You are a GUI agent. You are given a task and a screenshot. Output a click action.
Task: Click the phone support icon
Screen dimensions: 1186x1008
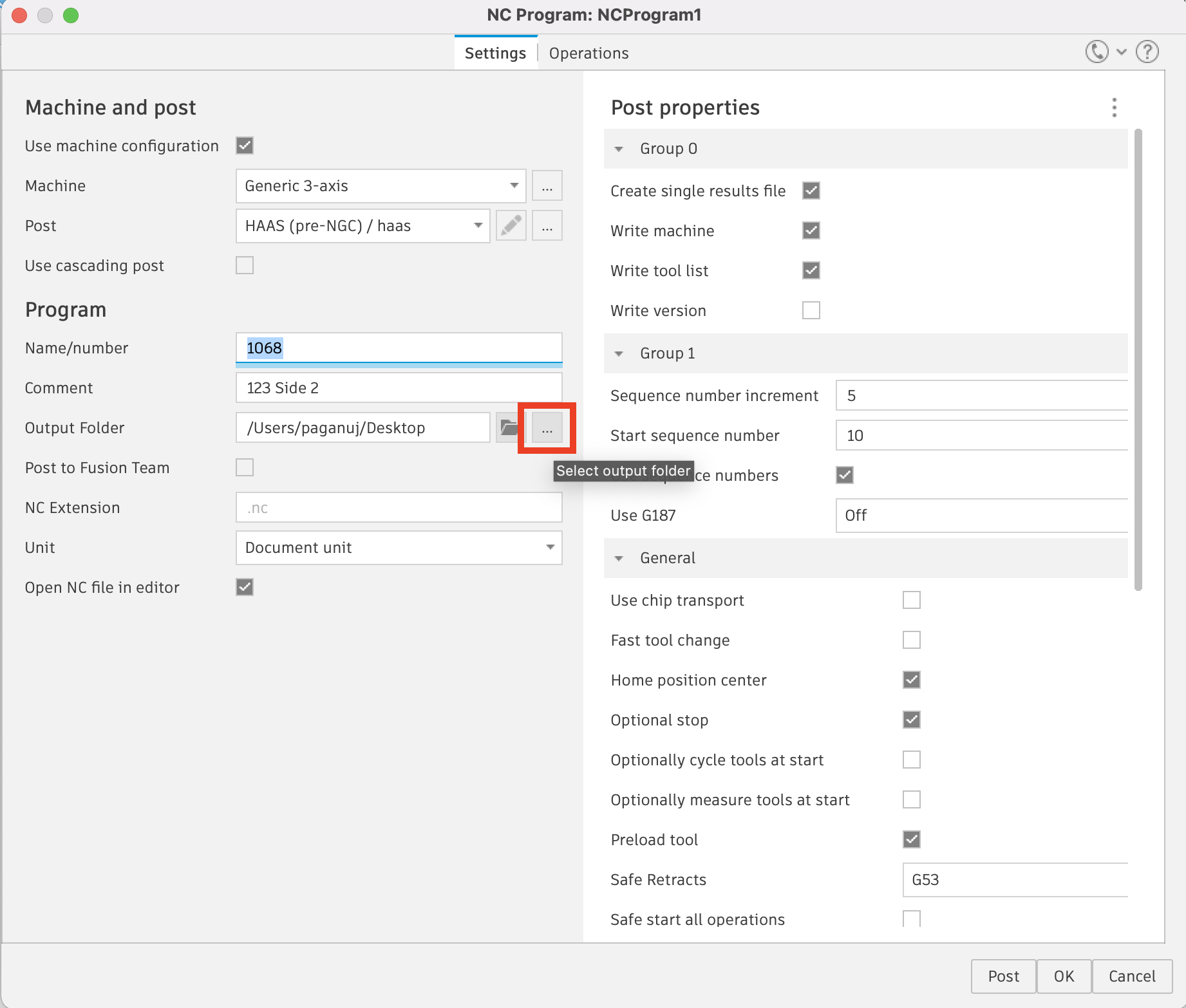tap(1097, 51)
